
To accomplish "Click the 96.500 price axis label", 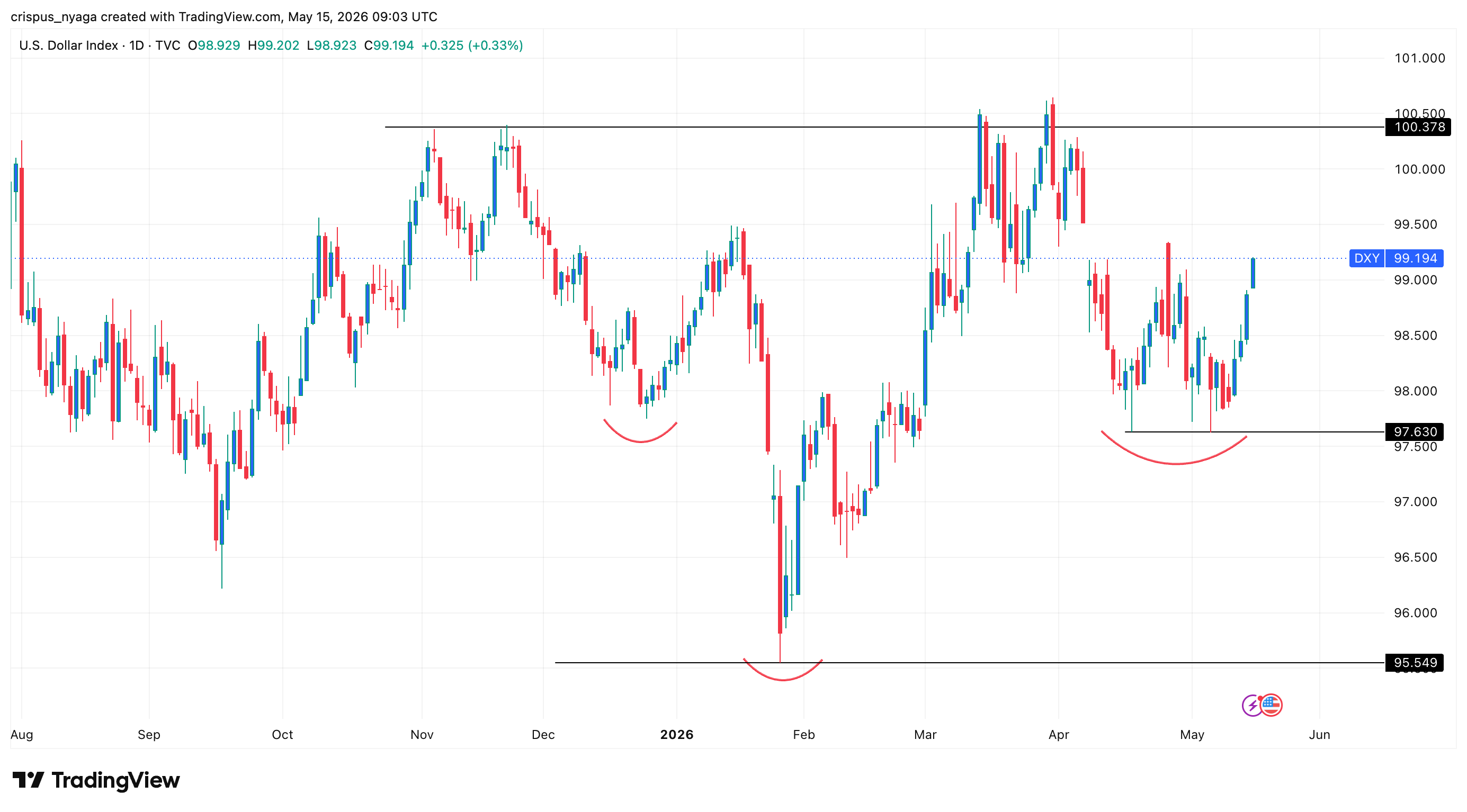I will [1415, 557].
